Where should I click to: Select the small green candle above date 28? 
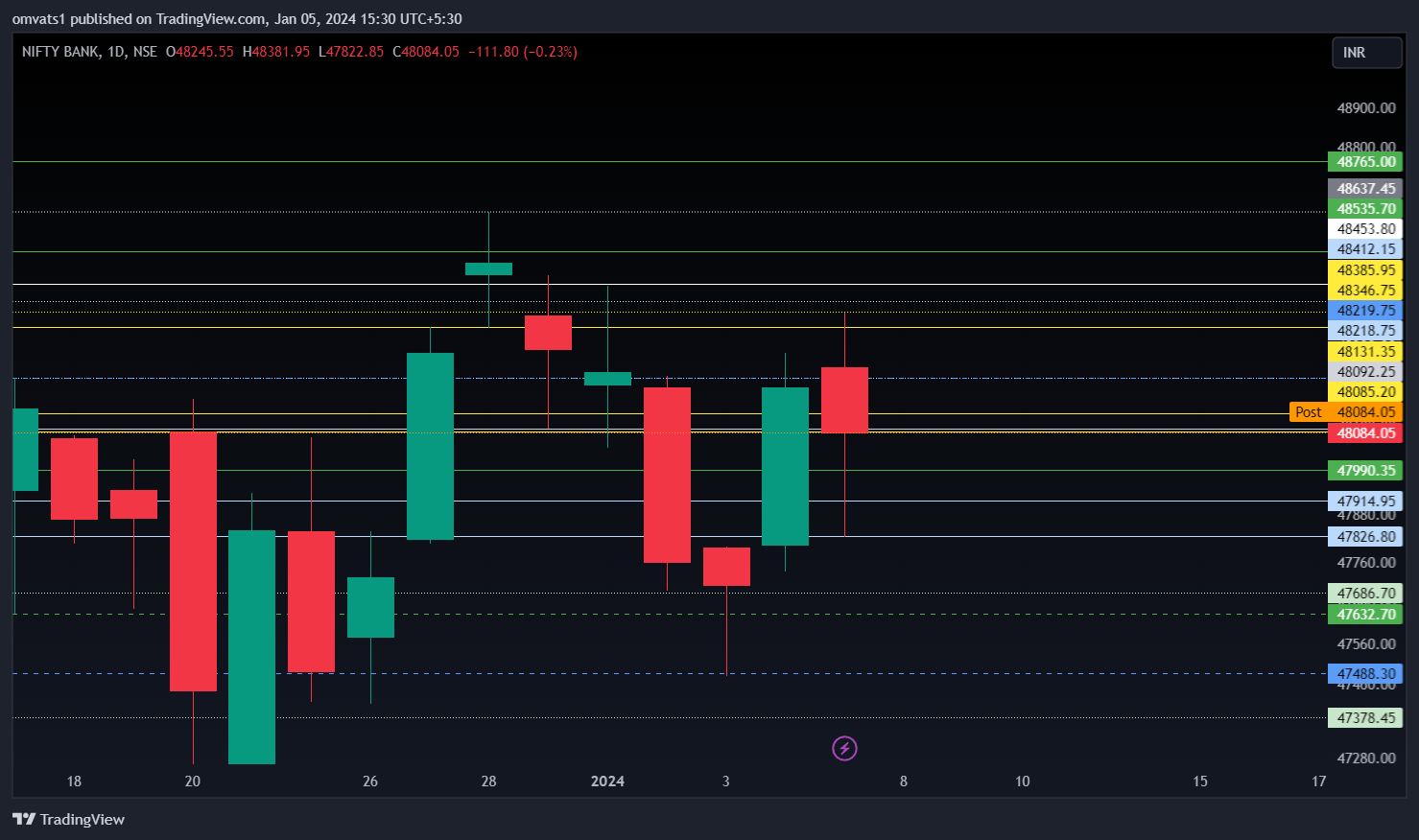click(x=488, y=268)
